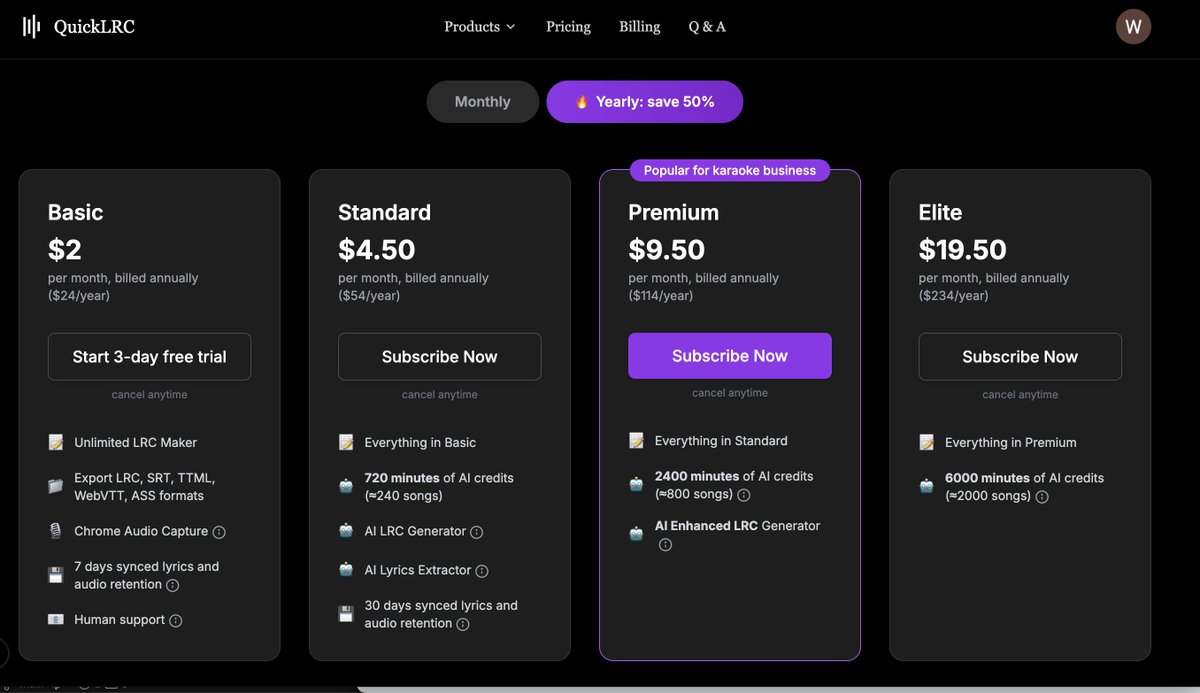Click the microphone icon beside Chrome Audio Capture
Viewport: 1200px width, 693px height.
tap(56, 531)
